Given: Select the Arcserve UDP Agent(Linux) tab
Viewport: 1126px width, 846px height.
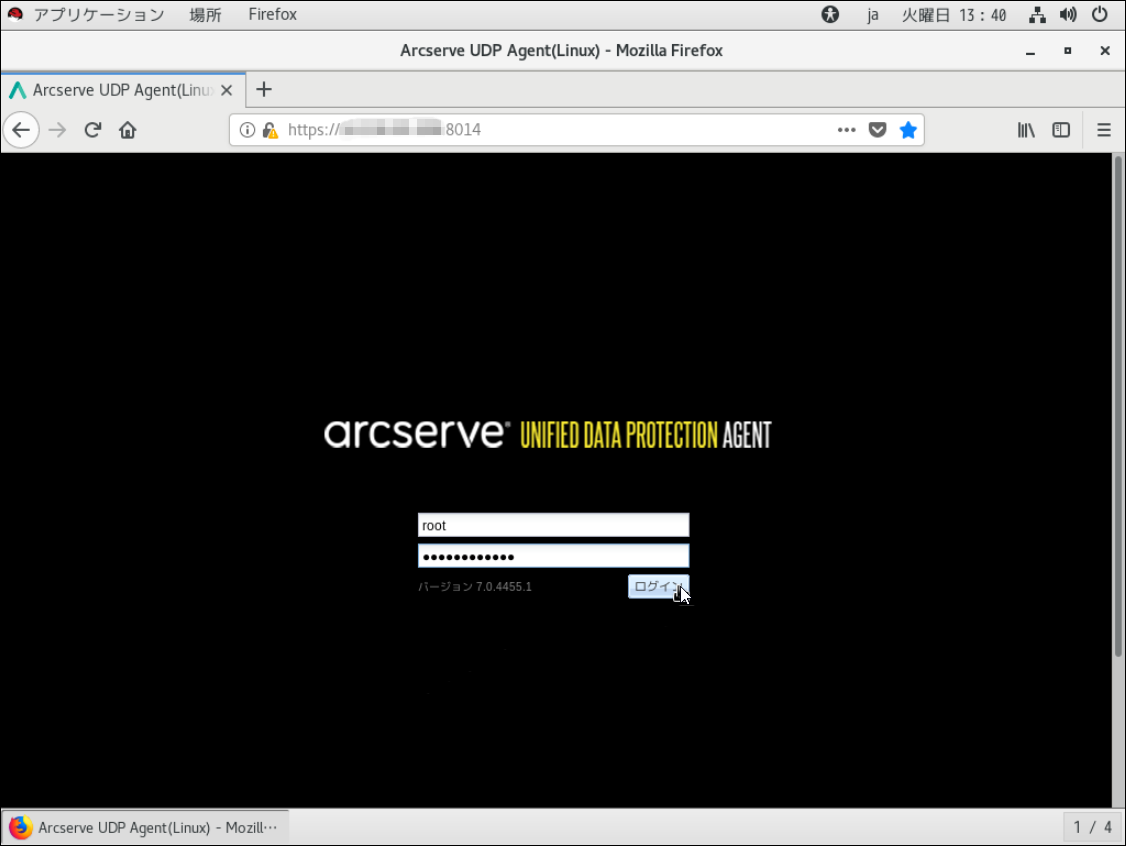Looking at the screenshot, I should (123, 90).
